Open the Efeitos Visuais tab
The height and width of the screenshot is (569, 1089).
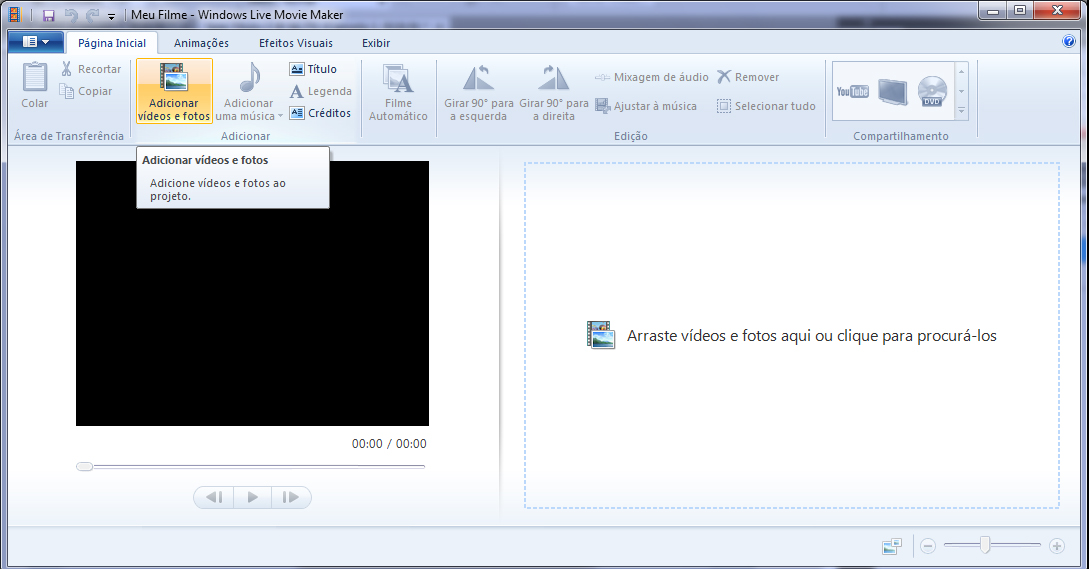pos(295,43)
